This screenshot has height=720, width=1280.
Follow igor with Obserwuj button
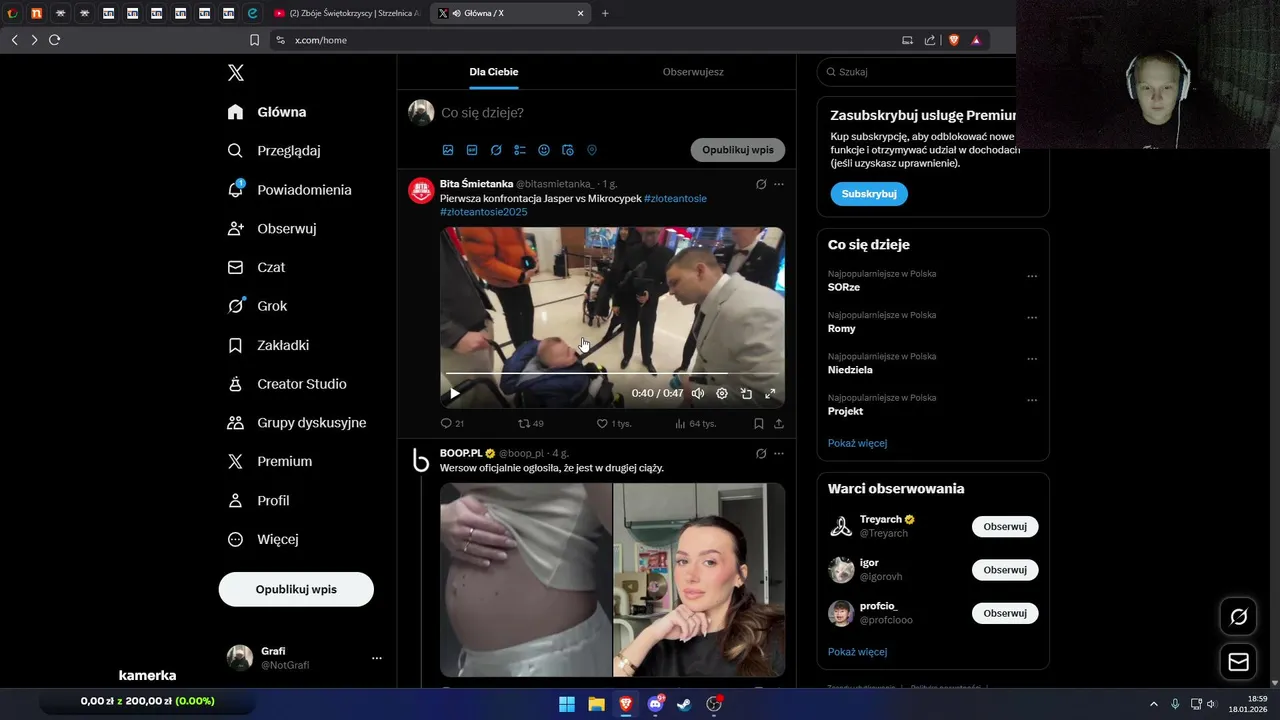click(1005, 570)
